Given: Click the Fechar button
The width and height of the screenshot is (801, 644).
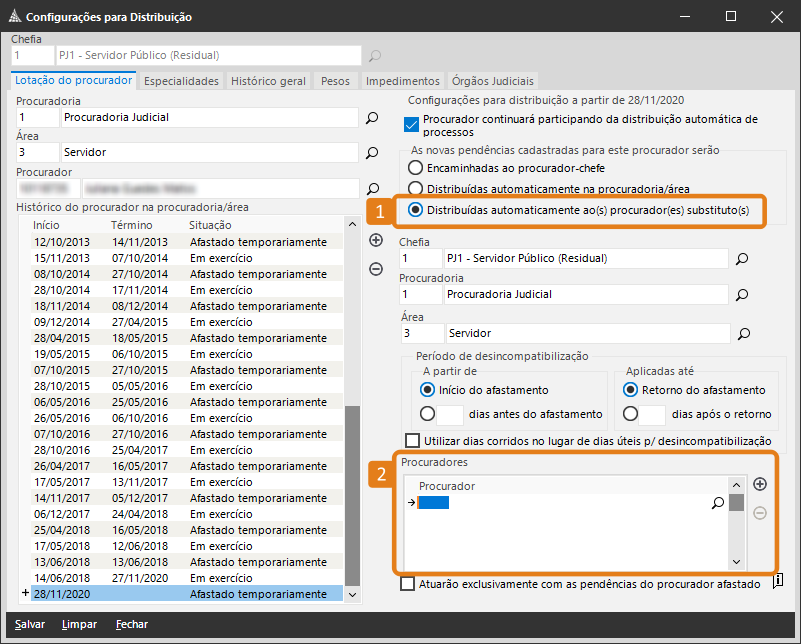Looking at the screenshot, I should (131, 624).
